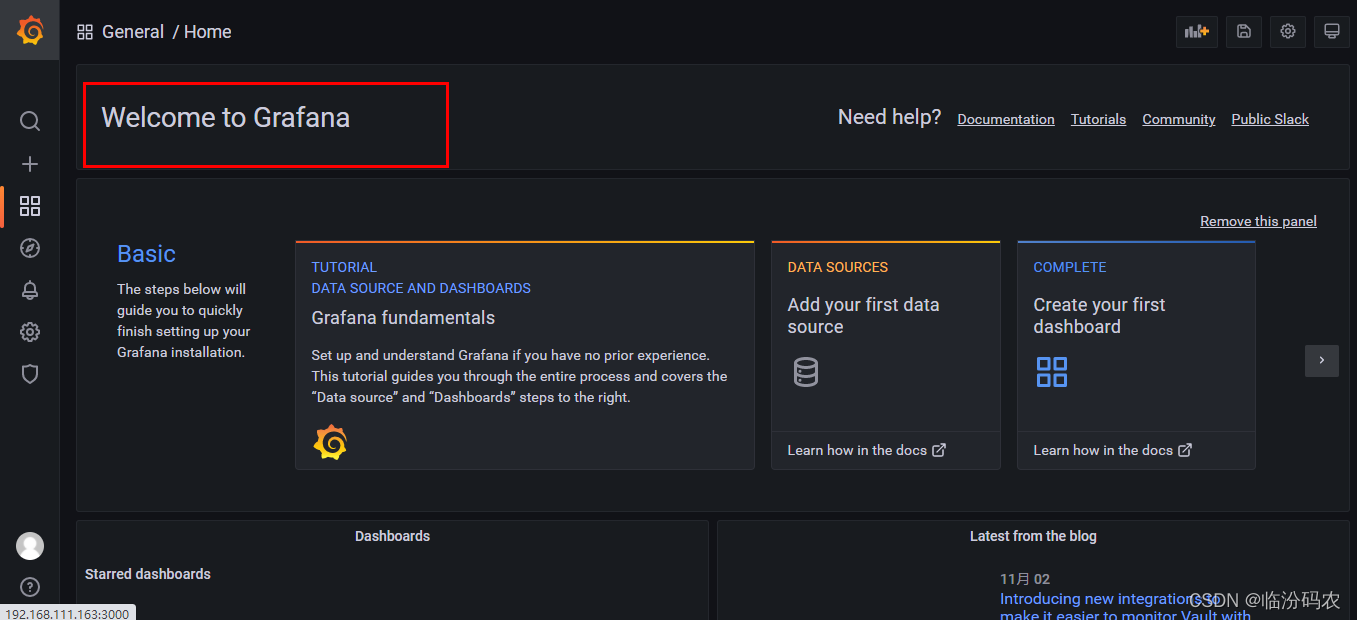Click the DATA SOURCE AND DASHBOARDS label

click(421, 288)
